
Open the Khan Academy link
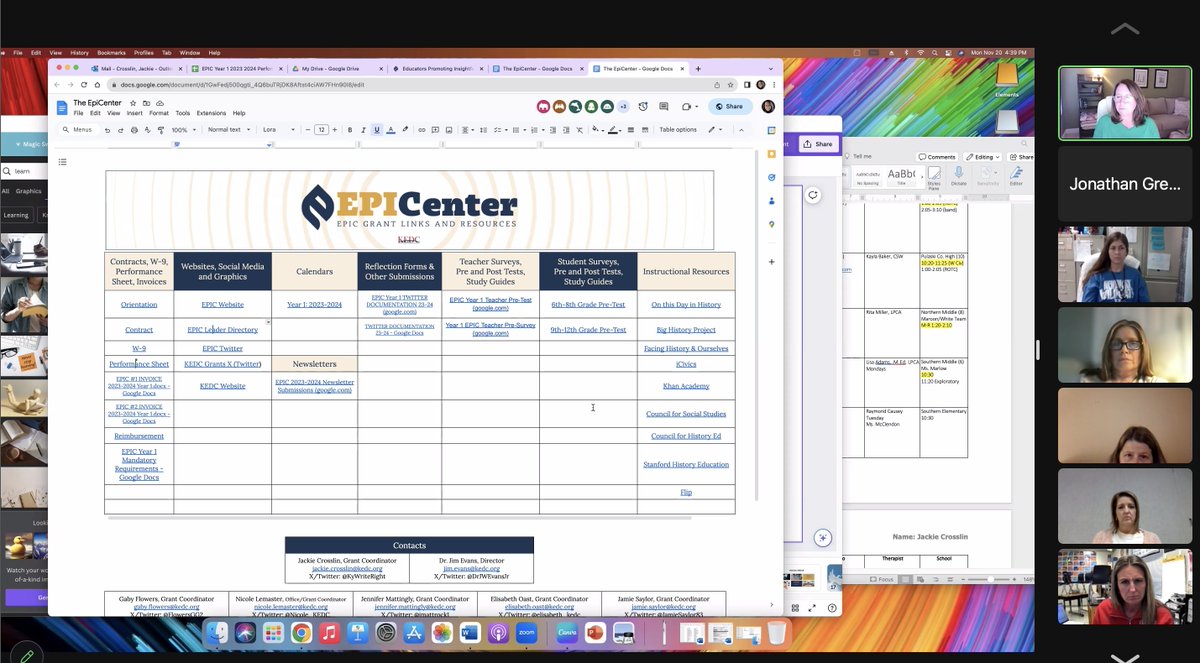click(x=686, y=386)
